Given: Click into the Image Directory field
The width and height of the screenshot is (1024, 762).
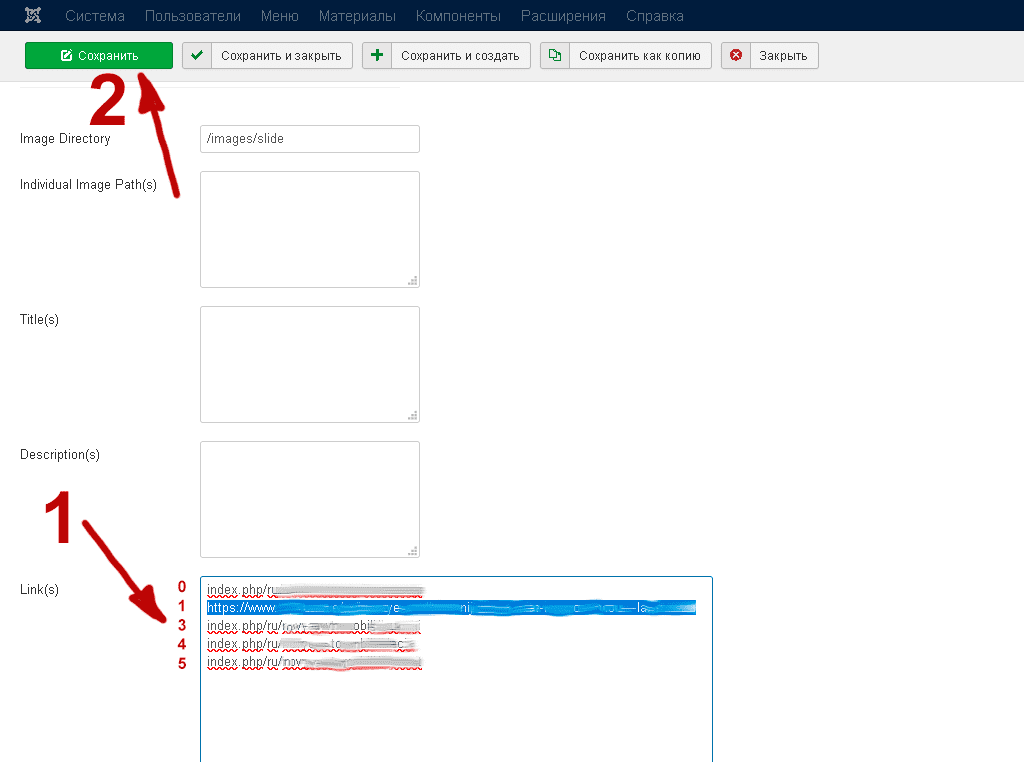Looking at the screenshot, I should (x=309, y=139).
